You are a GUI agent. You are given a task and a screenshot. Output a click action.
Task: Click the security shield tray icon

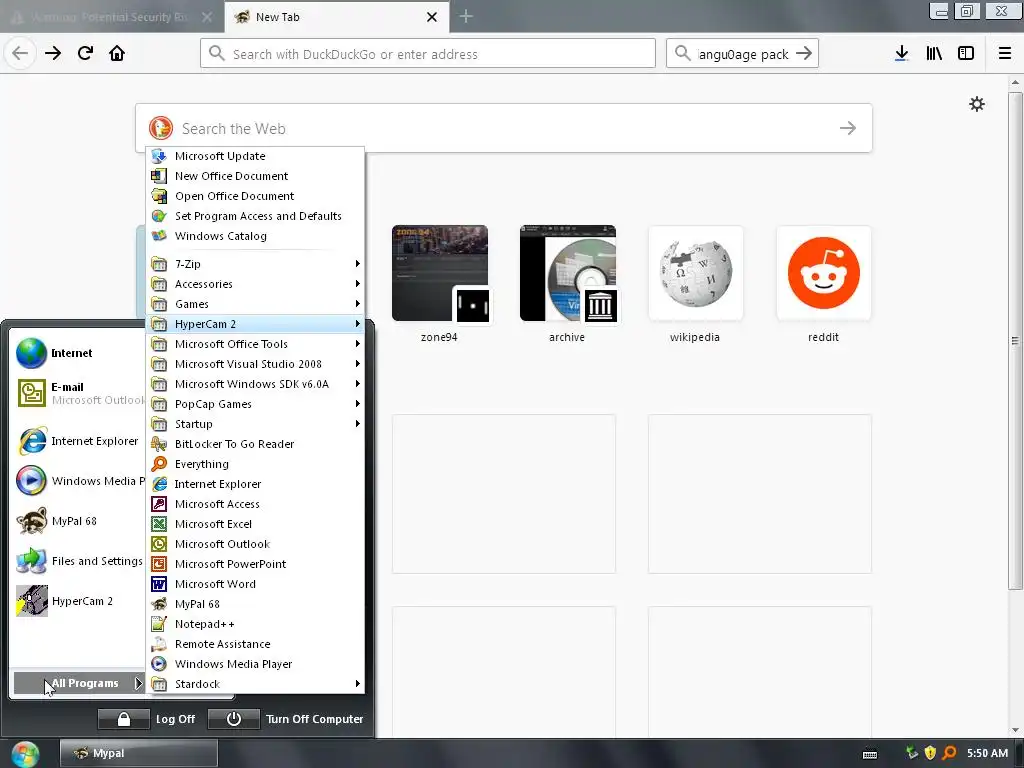click(x=930, y=753)
